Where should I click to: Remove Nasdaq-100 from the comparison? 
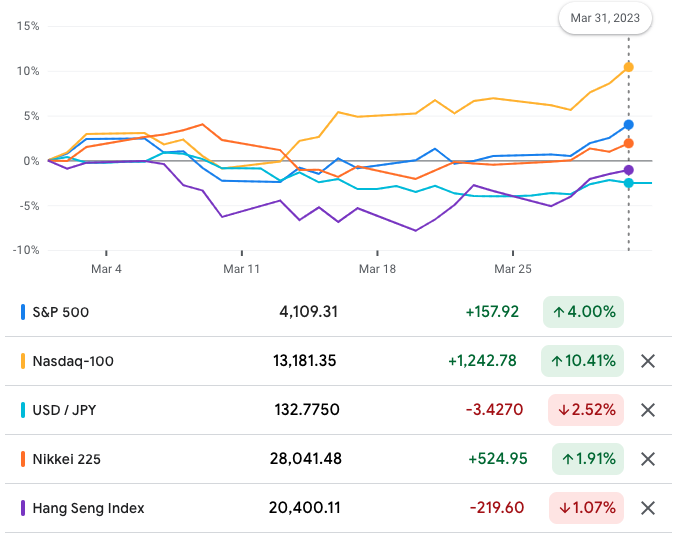(647, 361)
